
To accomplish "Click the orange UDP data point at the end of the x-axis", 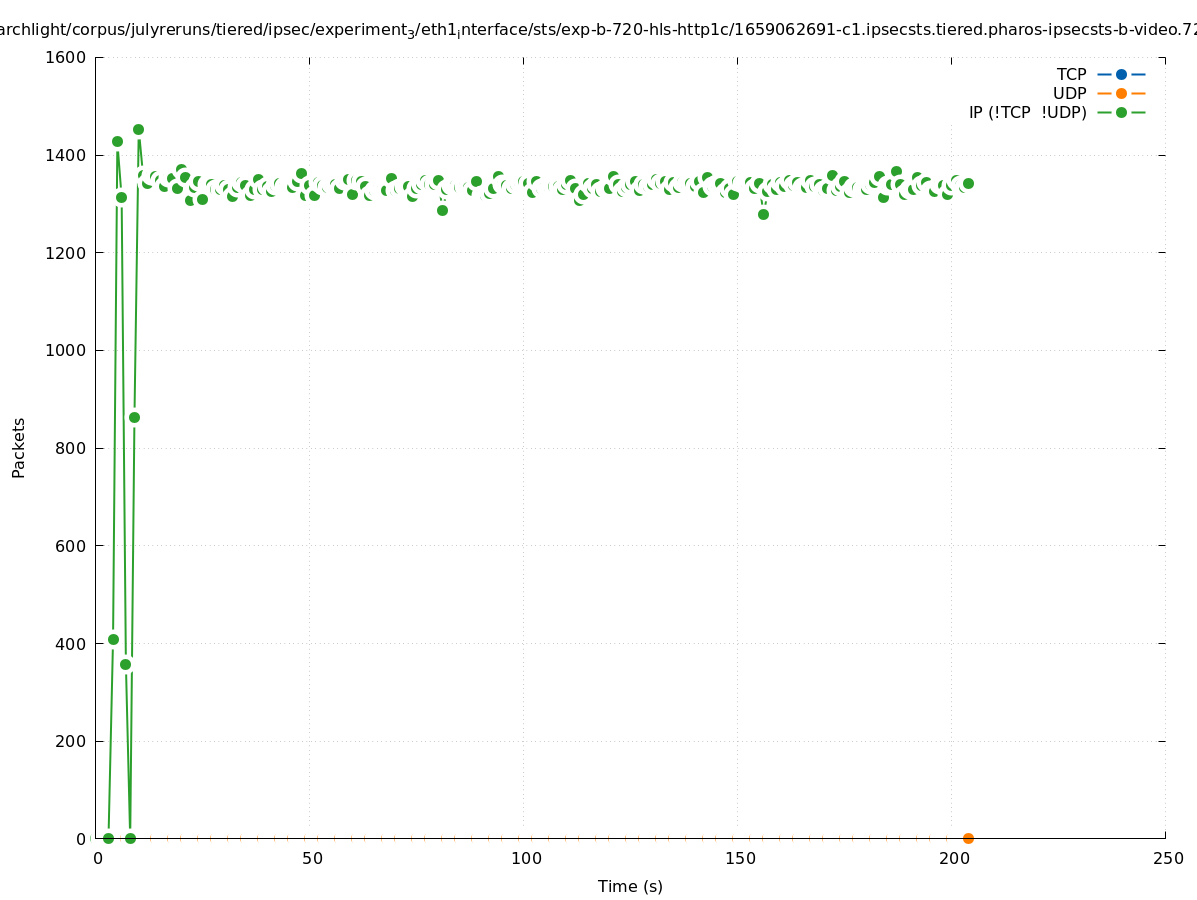I will pos(968,838).
